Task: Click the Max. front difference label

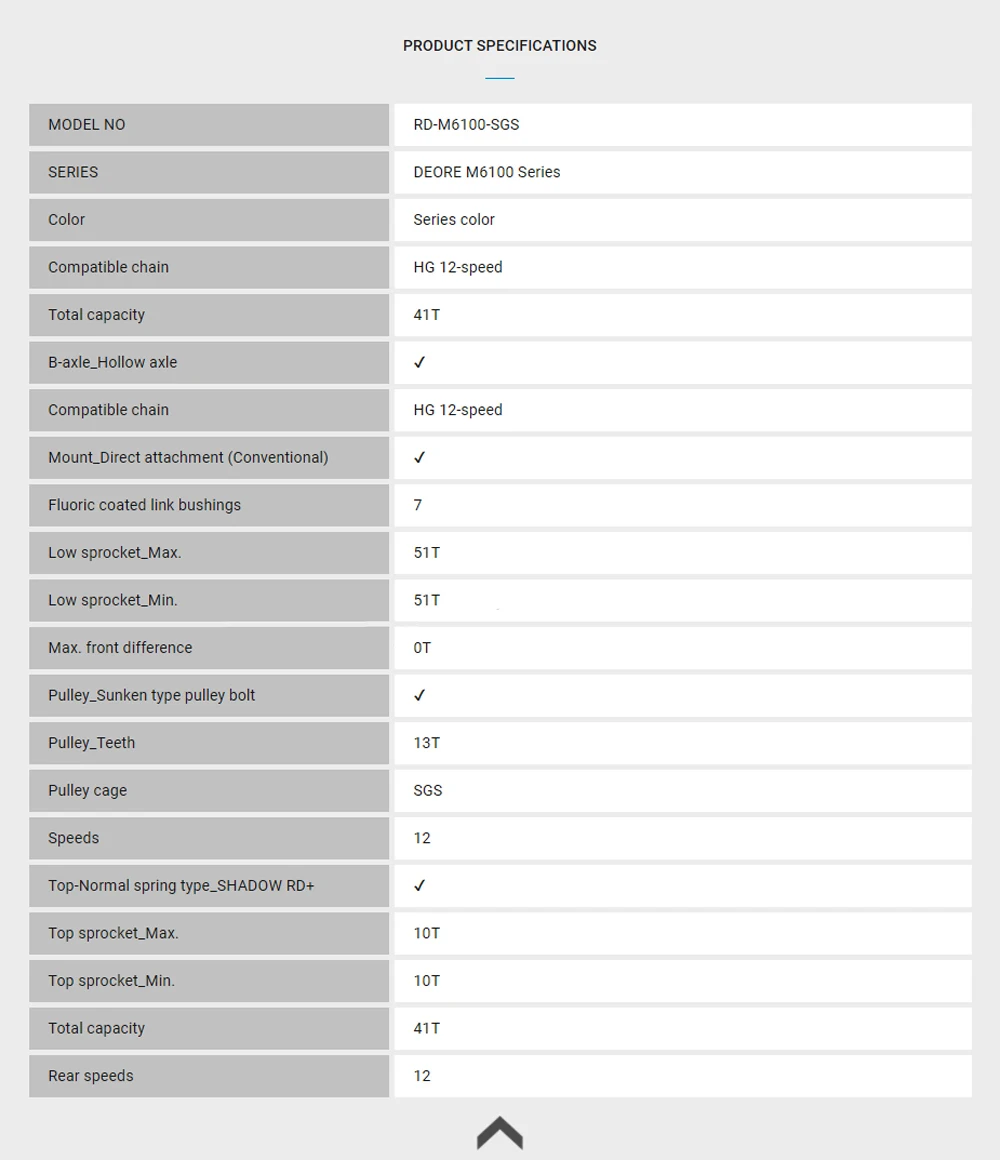Action: (x=120, y=647)
